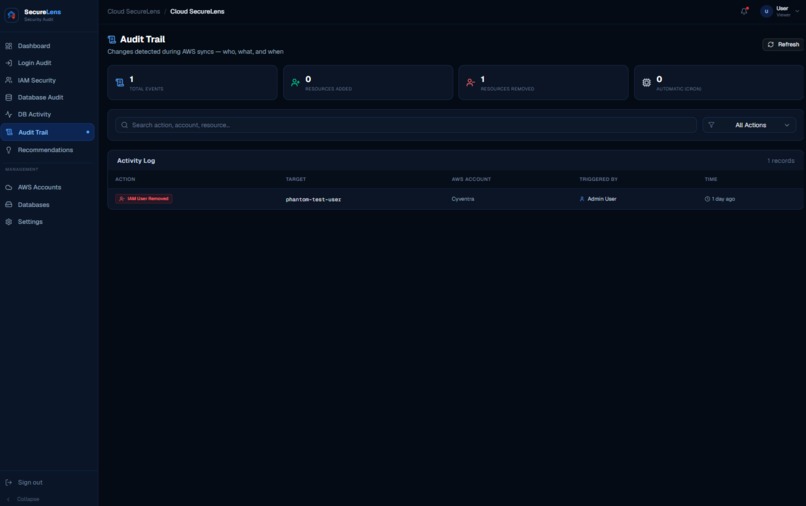The width and height of the screenshot is (806, 506).
Task: Refresh the audit trail
Action: click(782, 45)
